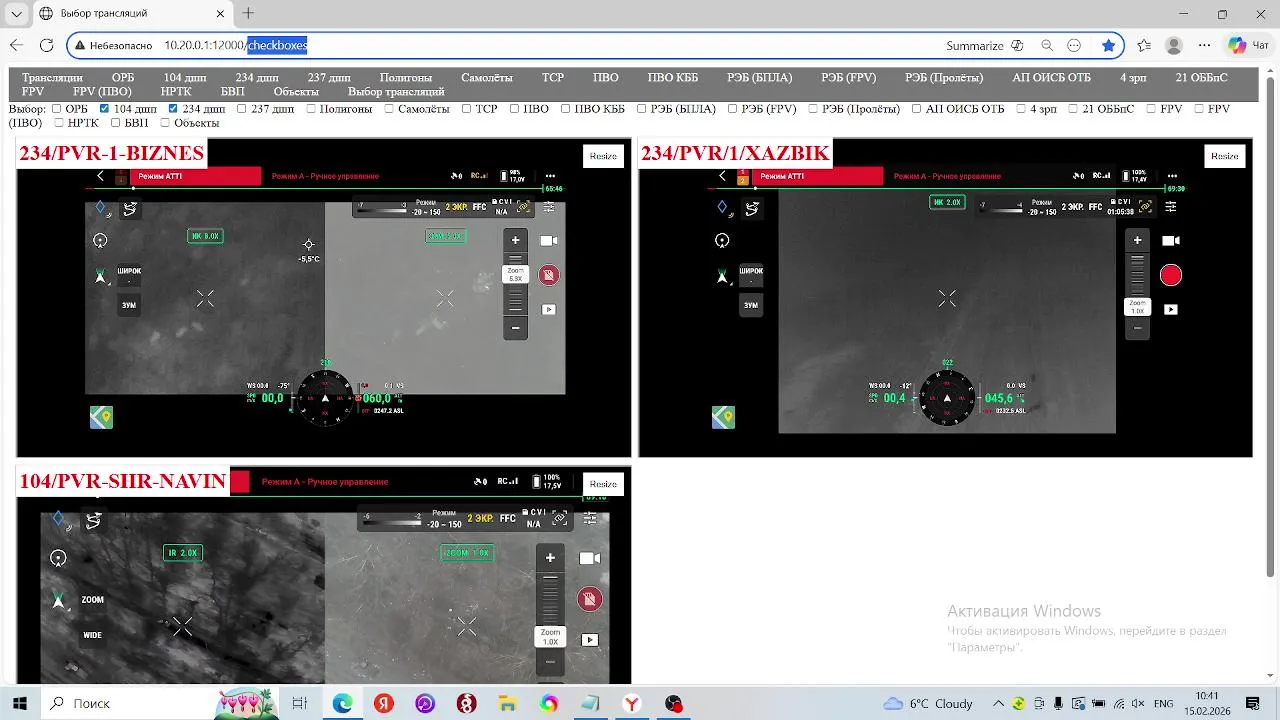This screenshot has width=1280, height=720.
Task: Tick the 21 ОББпС checkbox
Action: (x=1074, y=109)
